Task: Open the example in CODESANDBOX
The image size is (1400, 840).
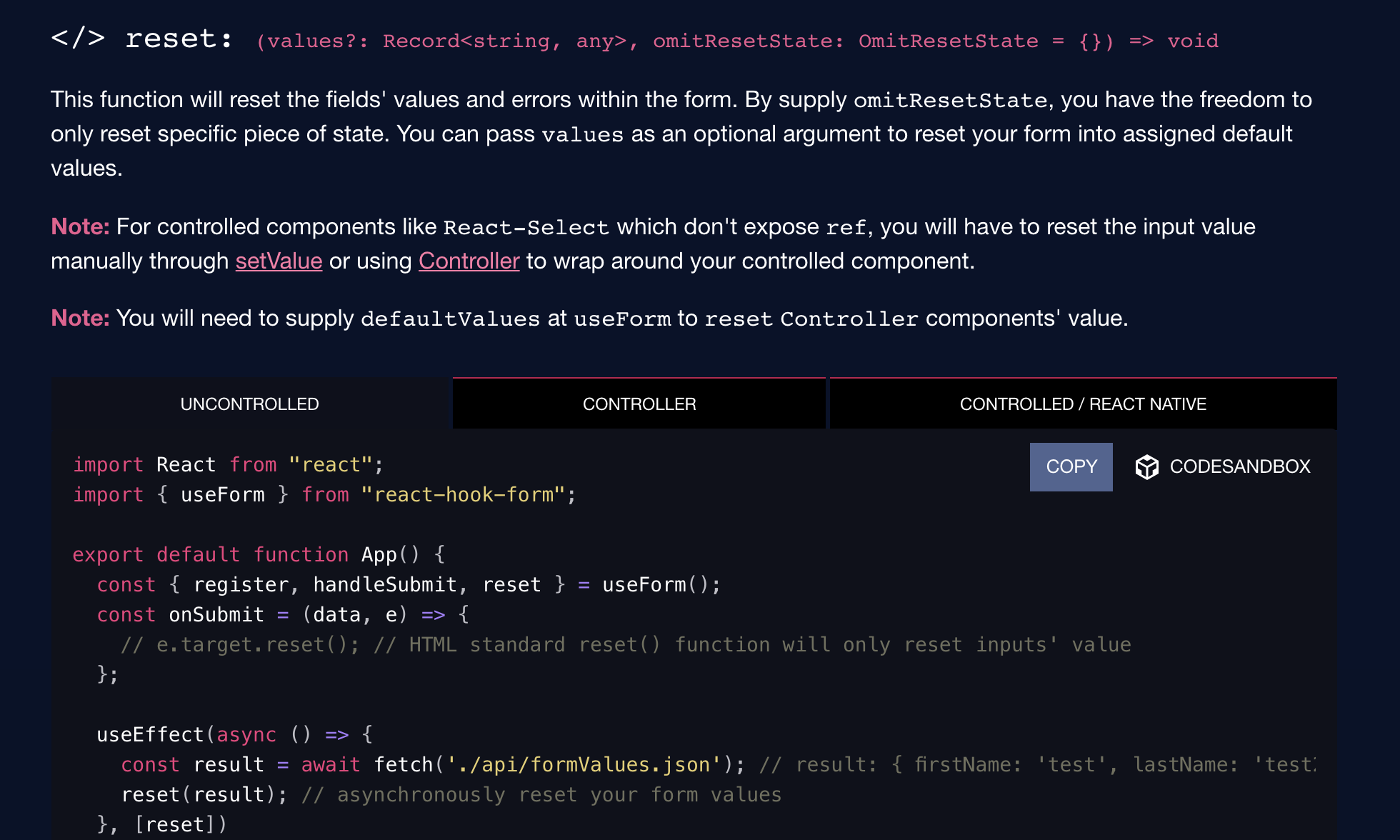Action: pyautogui.click(x=1239, y=466)
